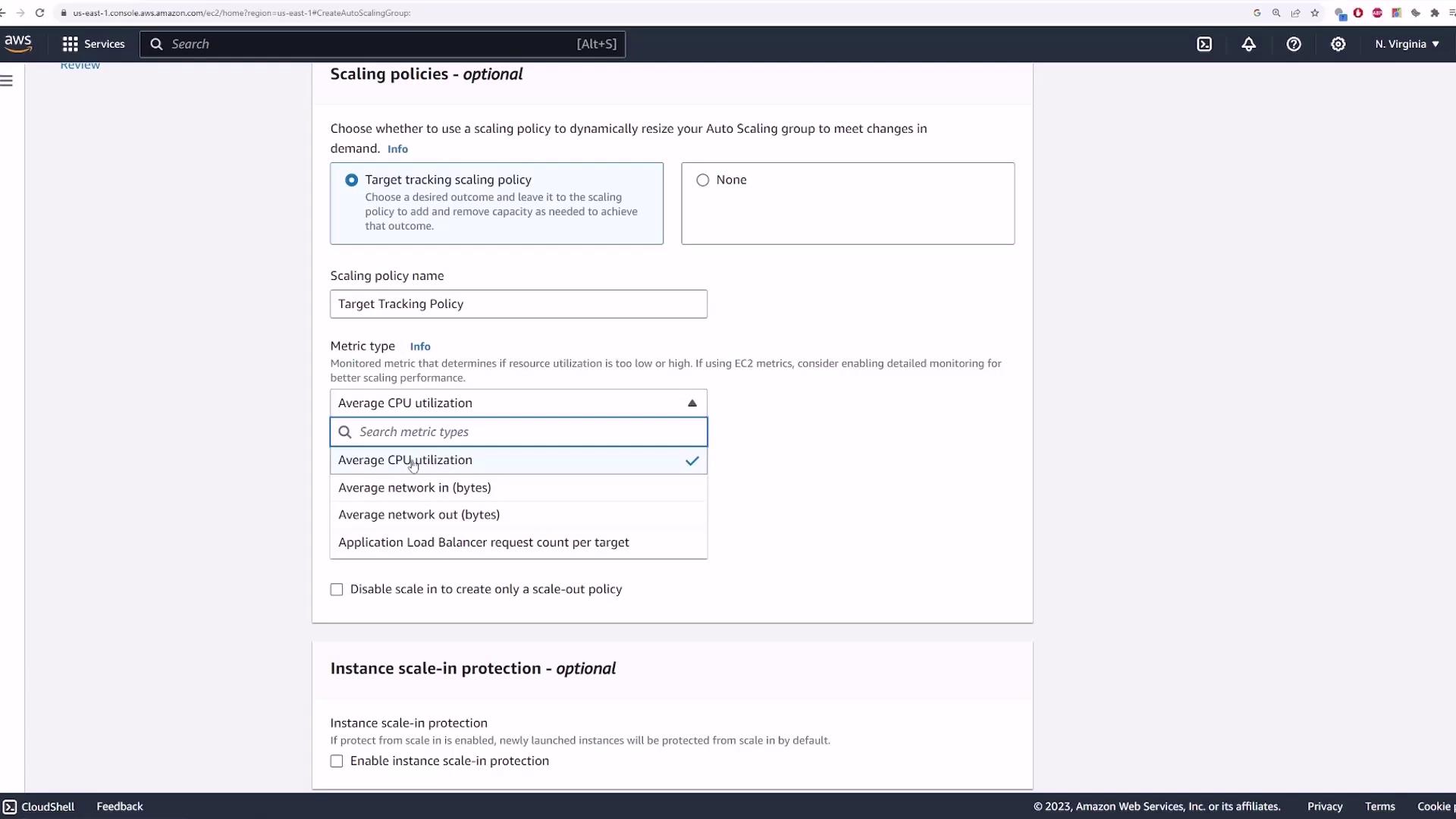Open the notifications bell icon
Viewport: 1456px width, 819px height.
[1248, 44]
